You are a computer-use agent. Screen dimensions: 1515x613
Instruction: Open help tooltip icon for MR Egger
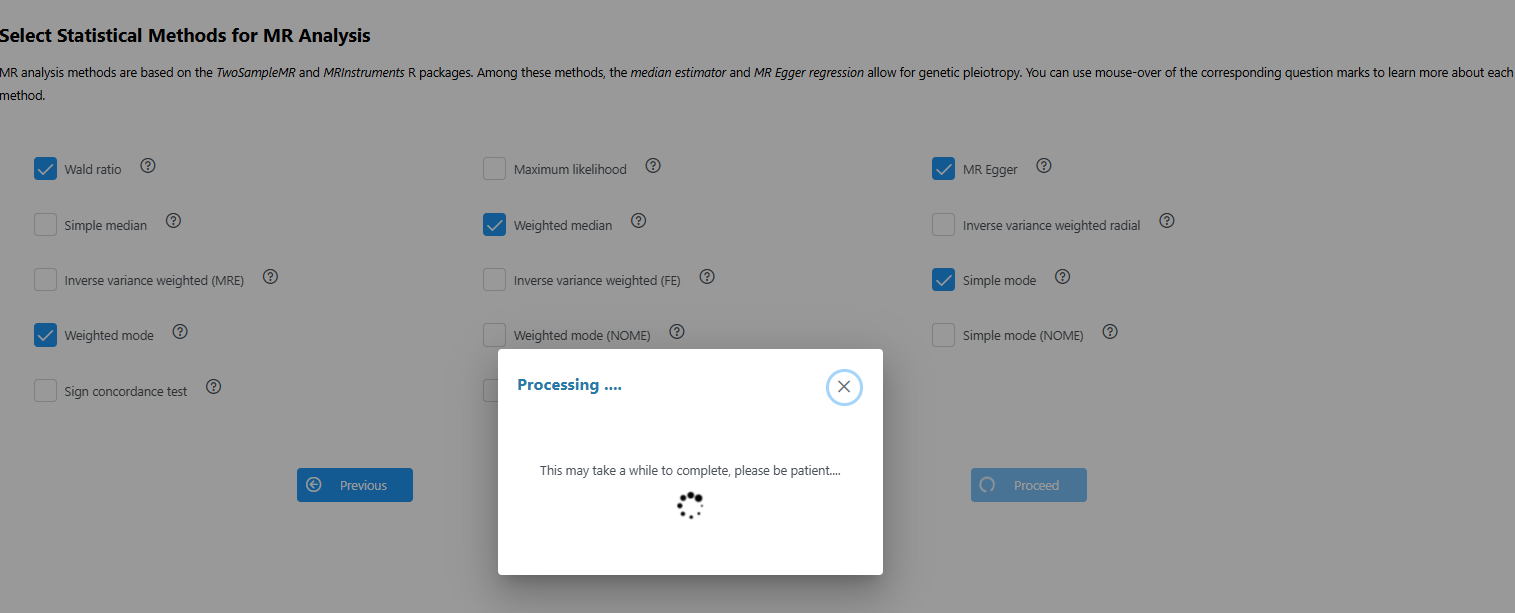coord(1044,166)
